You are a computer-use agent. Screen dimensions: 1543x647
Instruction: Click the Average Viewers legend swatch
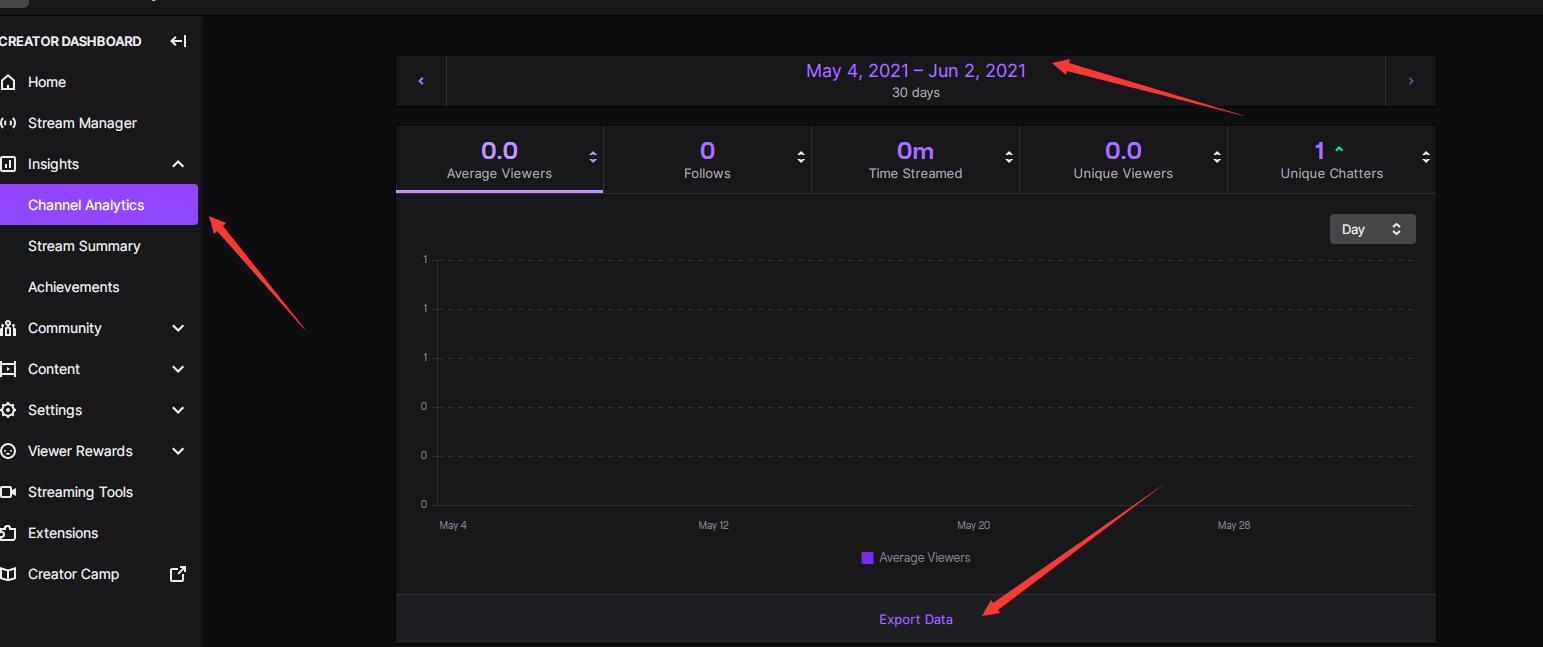pos(867,558)
